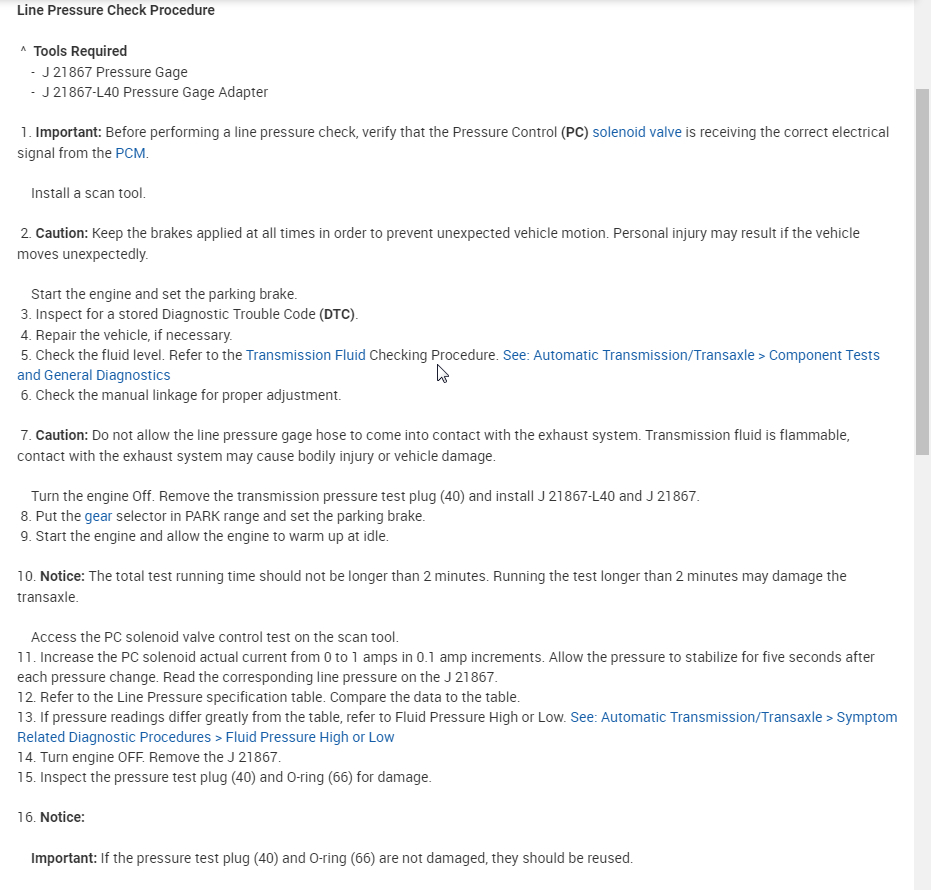Open the solenoid valve link
The image size is (931, 890).
coord(637,132)
